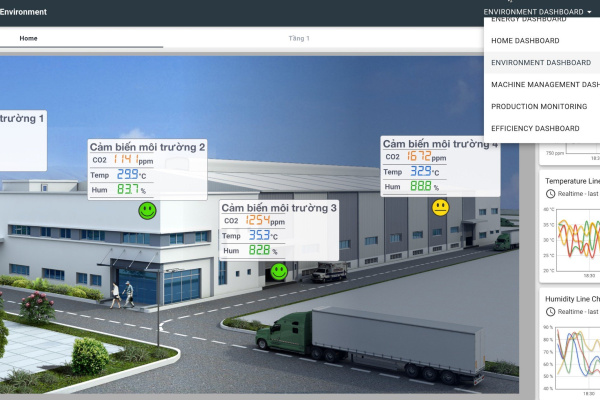Click CO2 value on sensor 2 card
Screen dimensions: 600x400
125,160
